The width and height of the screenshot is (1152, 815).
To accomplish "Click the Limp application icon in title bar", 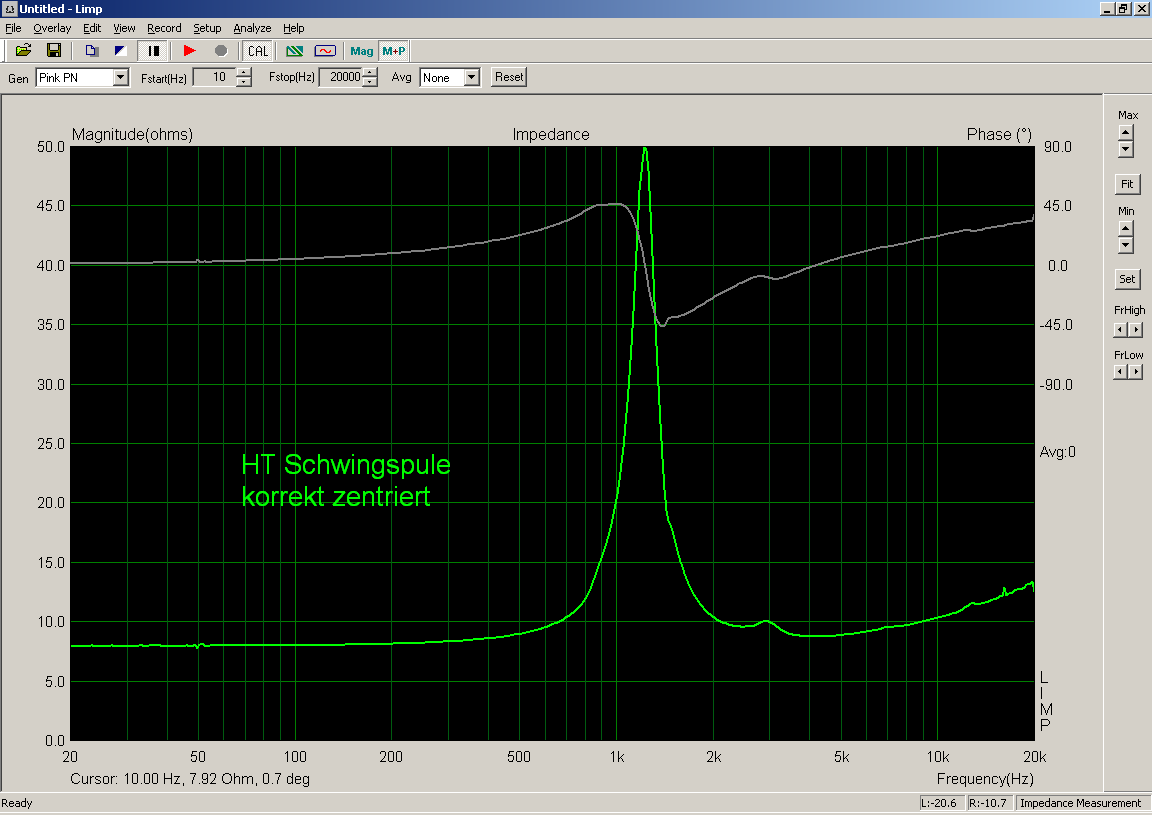I will (x=10, y=9).
